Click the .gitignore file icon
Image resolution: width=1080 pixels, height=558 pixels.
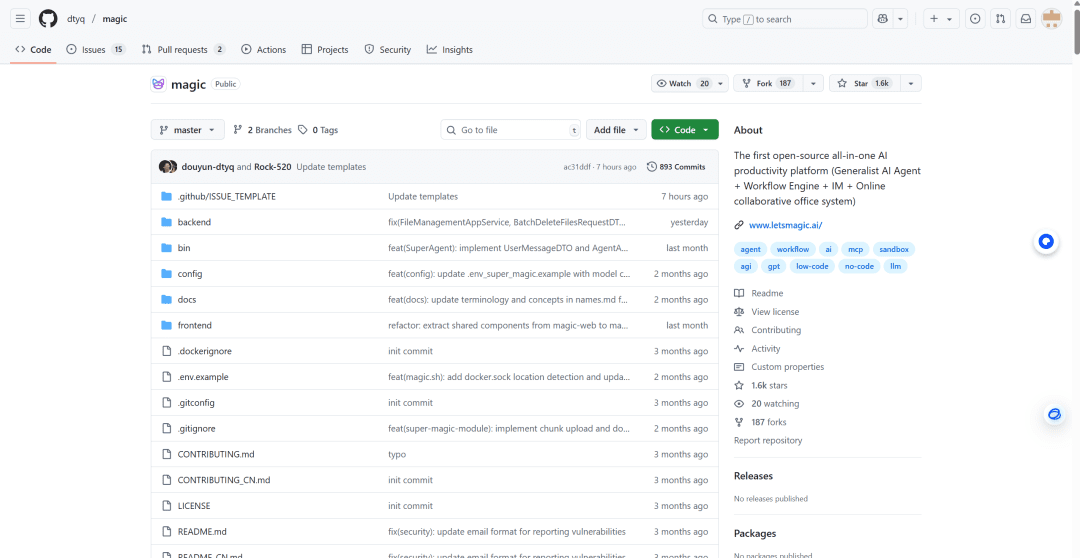coord(166,428)
